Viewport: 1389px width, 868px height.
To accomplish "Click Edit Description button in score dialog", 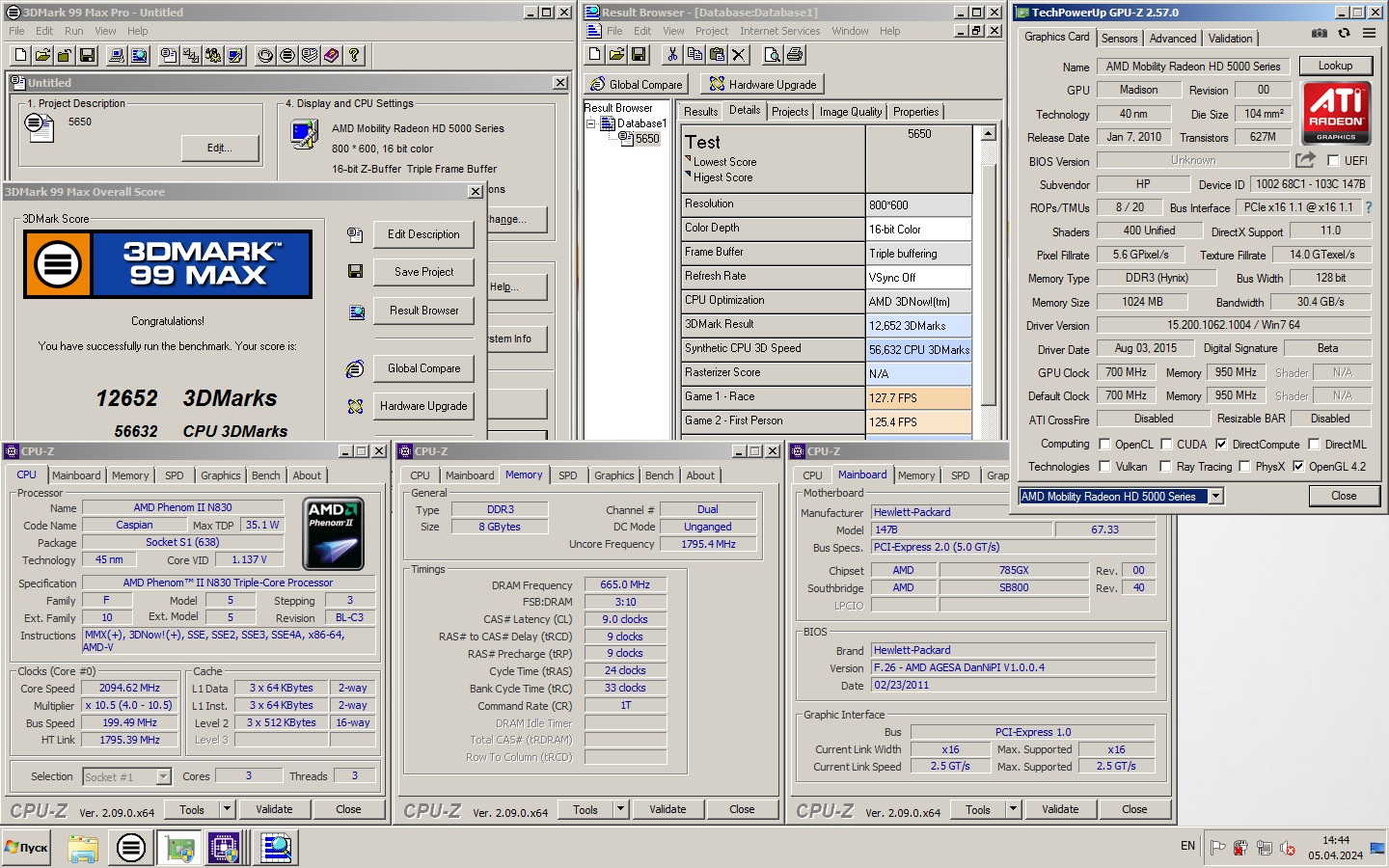I will [423, 234].
